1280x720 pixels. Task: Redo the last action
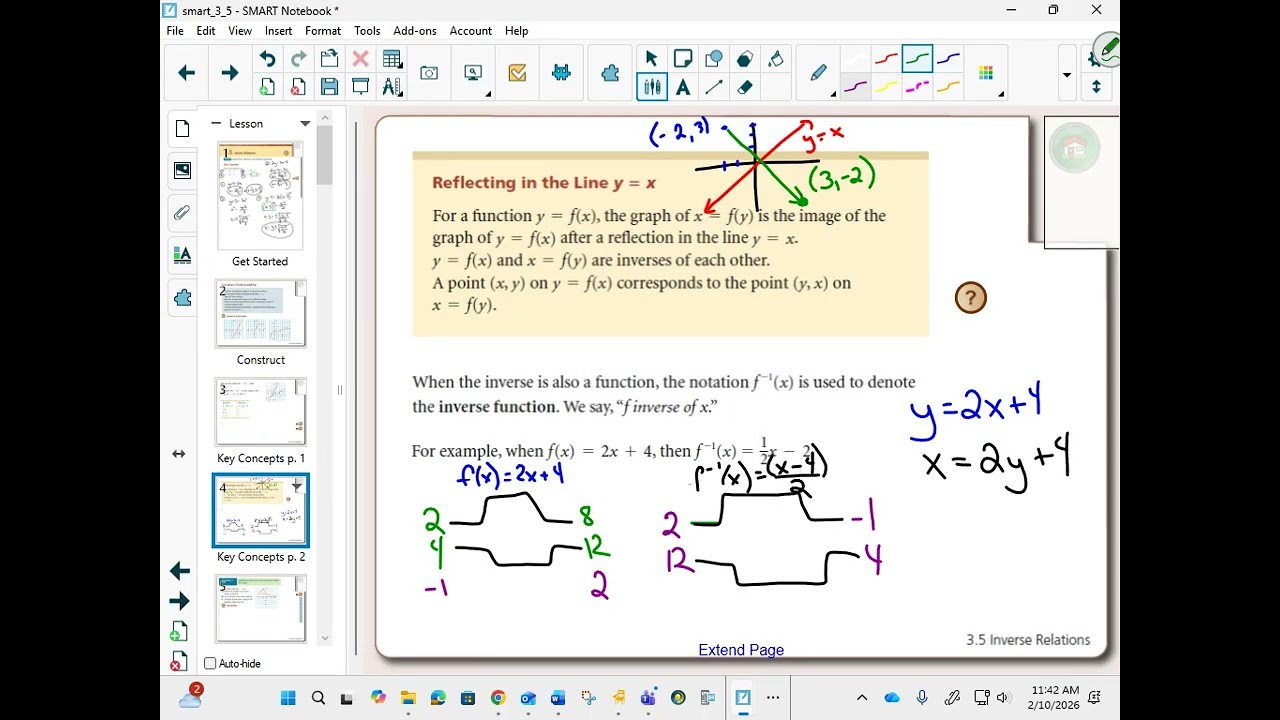tap(298, 59)
